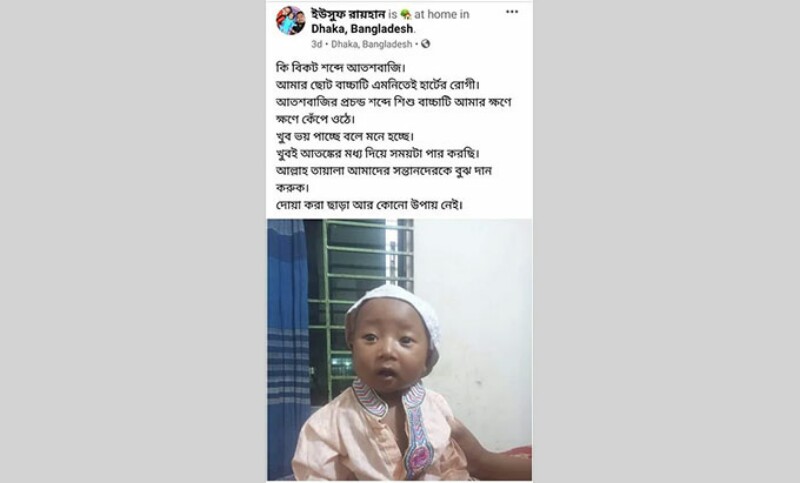Screen dimensions: 800x483
Task: Click the 'at home in' status text
Action: click(x=441, y=14)
